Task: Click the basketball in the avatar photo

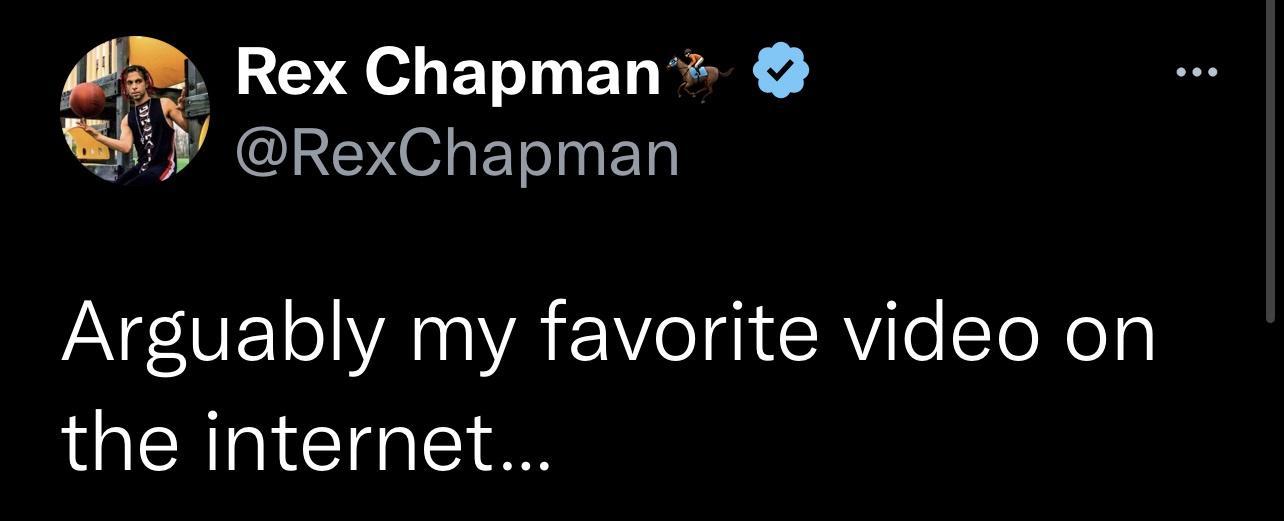Action: click(x=88, y=99)
